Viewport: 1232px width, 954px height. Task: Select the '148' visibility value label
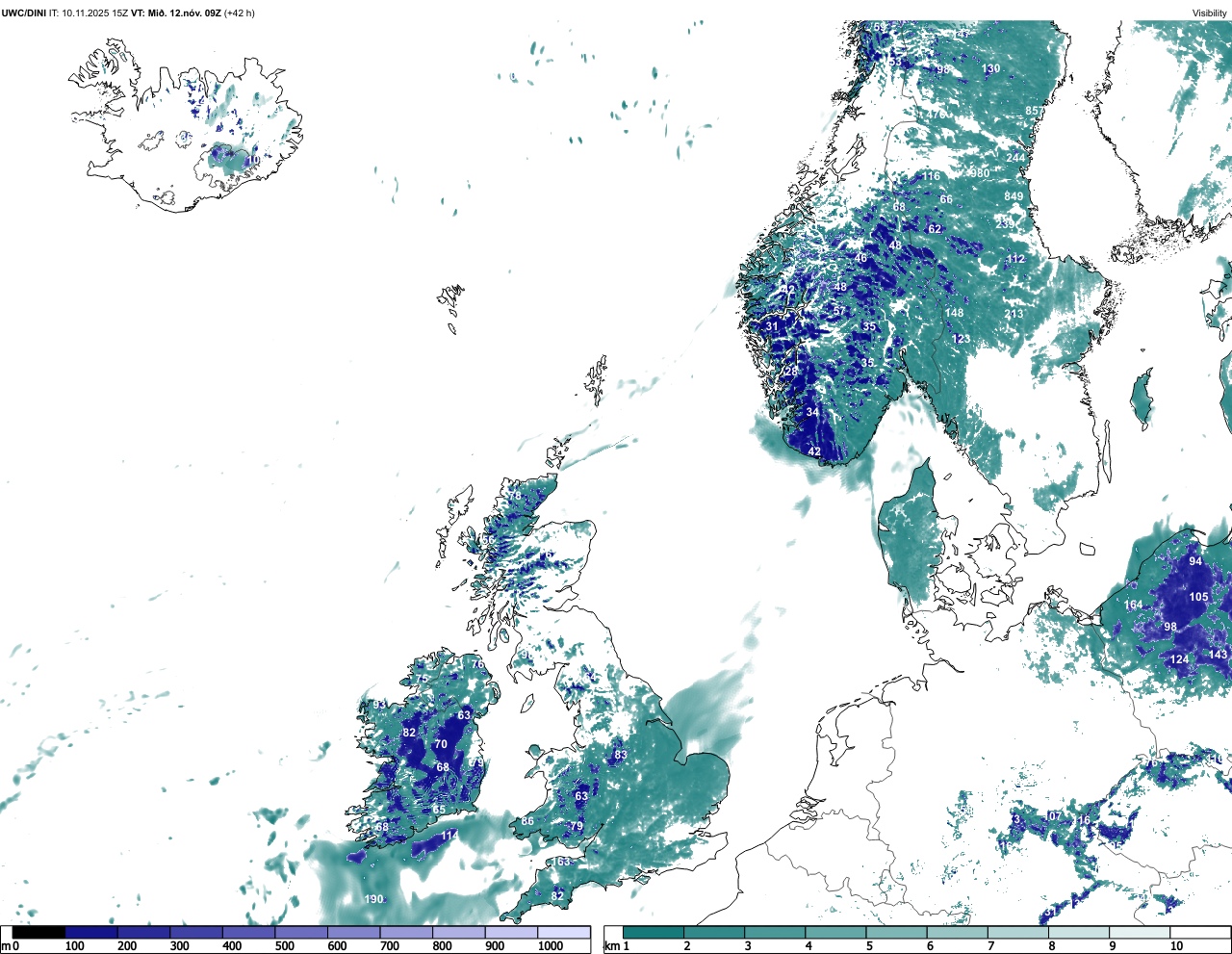pyautogui.click(x=954, y=312)
